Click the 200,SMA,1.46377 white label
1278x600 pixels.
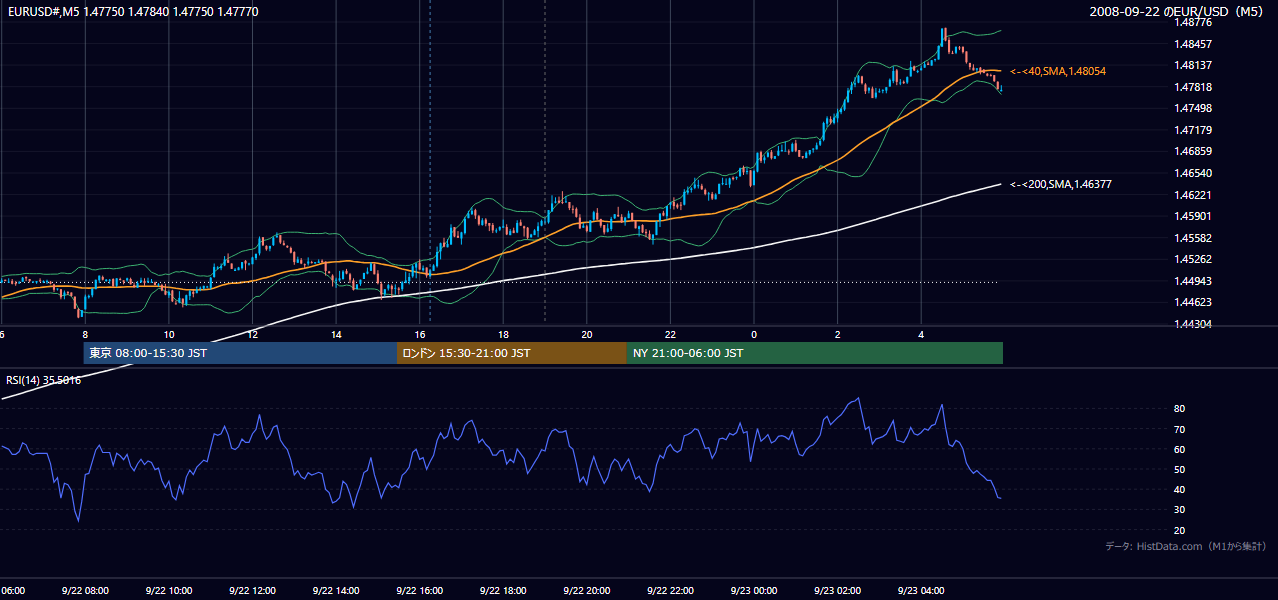[1060, 184]
